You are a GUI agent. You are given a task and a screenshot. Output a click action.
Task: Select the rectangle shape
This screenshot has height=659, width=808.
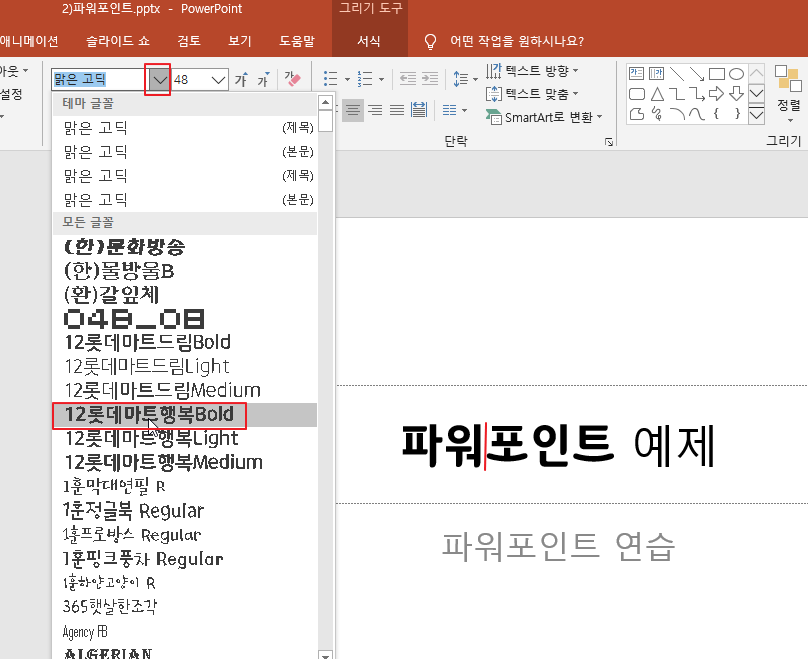click(x=717, y=74)
